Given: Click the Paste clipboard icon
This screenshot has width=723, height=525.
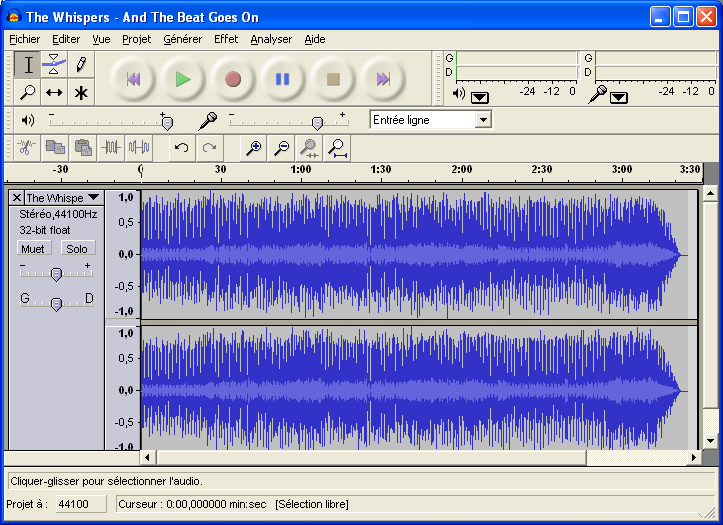Looking at the screenshot, I should (83, 148).
